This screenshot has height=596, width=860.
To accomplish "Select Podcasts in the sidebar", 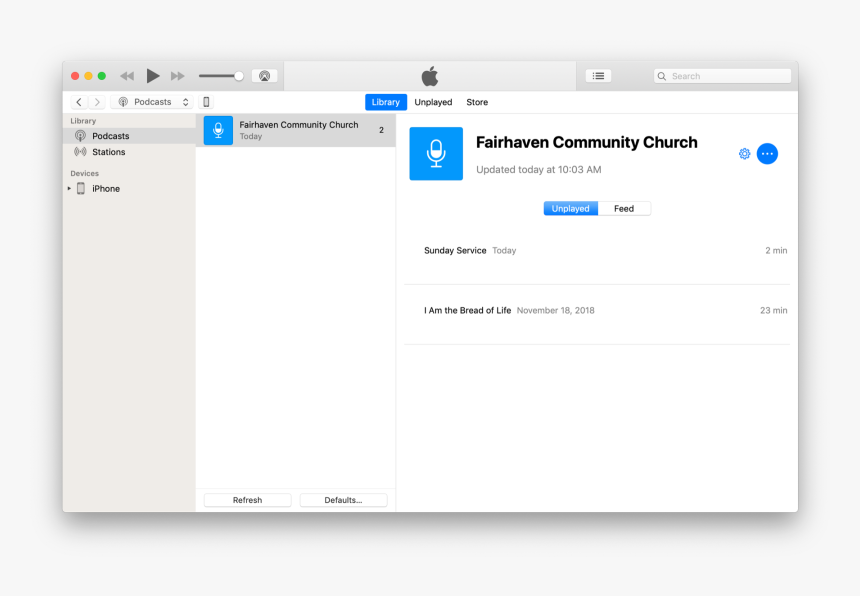I will tap(129, 136).
